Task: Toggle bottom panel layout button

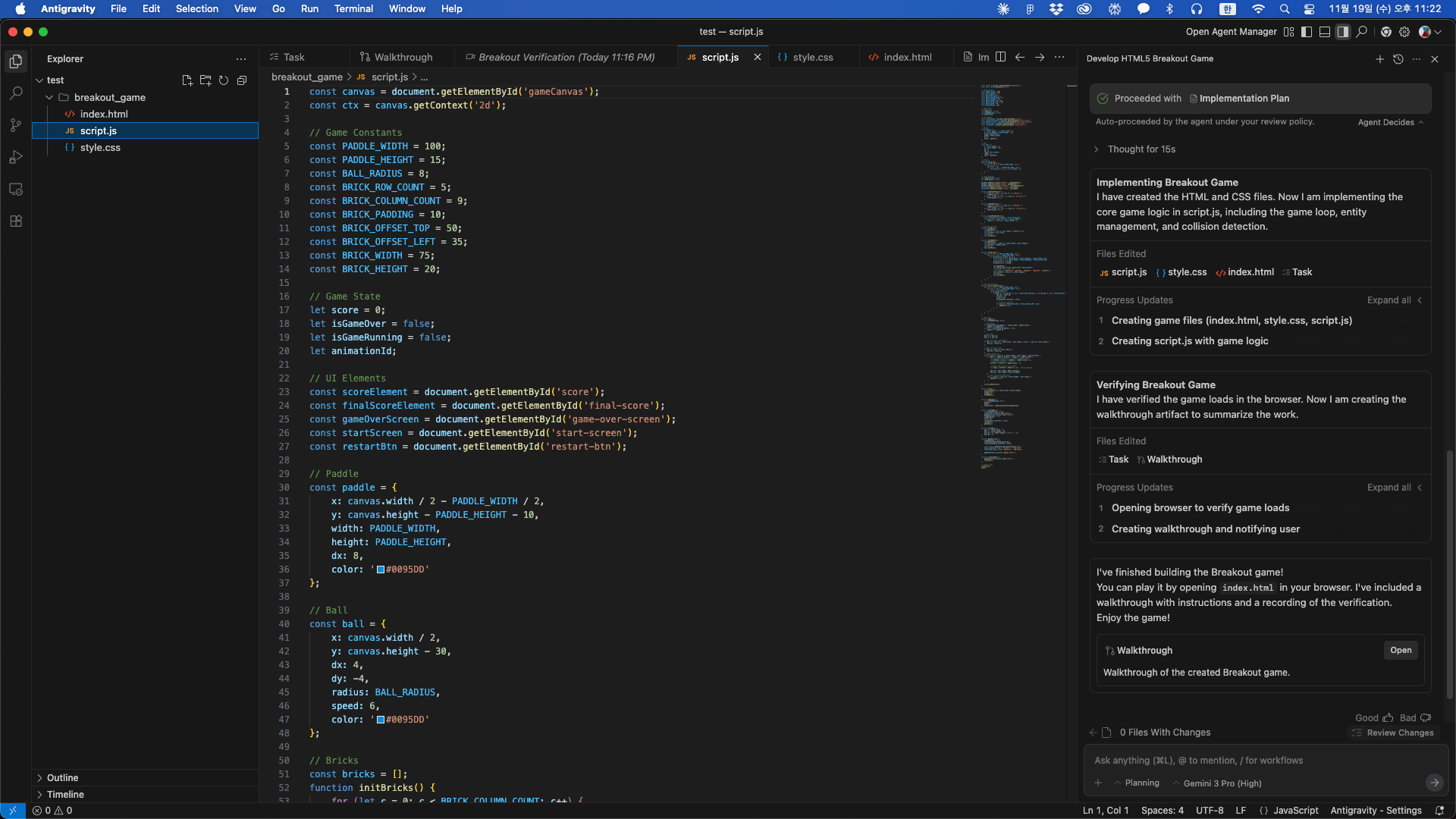Action: point(1324,32)
